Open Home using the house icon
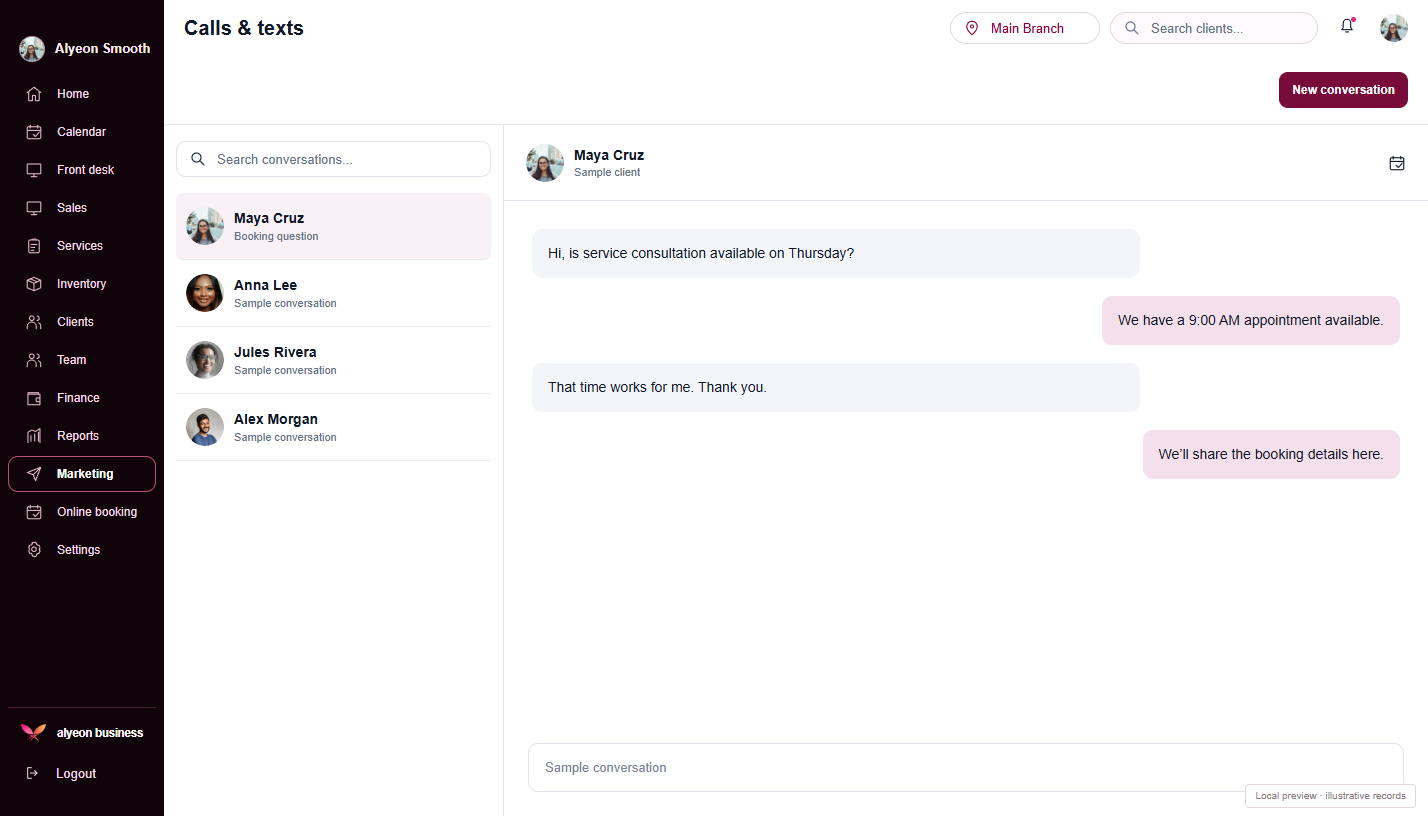The height and width of the screenshot is (816, 1428). 34,94
